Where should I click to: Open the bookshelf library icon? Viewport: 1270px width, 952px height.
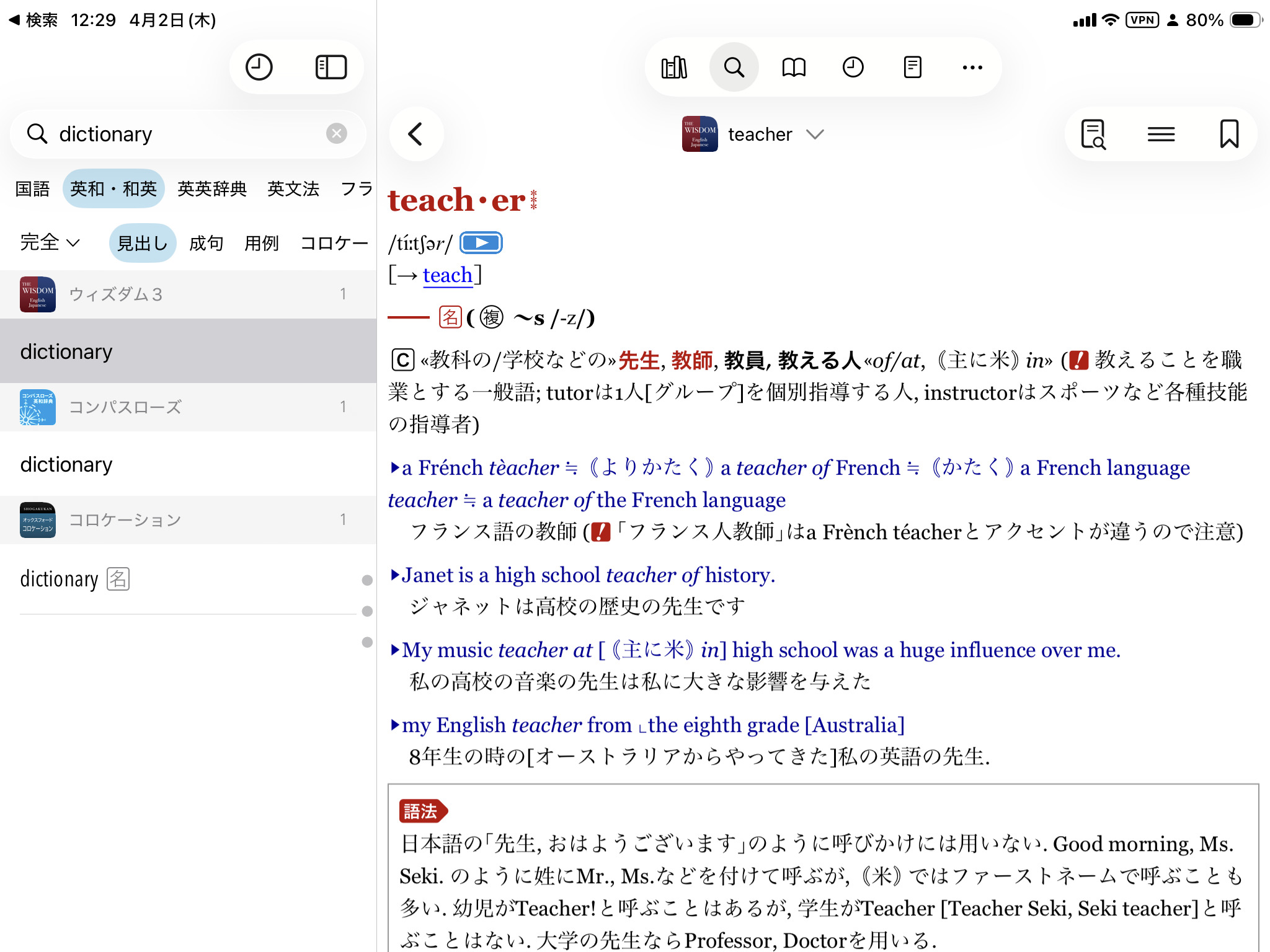674,67
